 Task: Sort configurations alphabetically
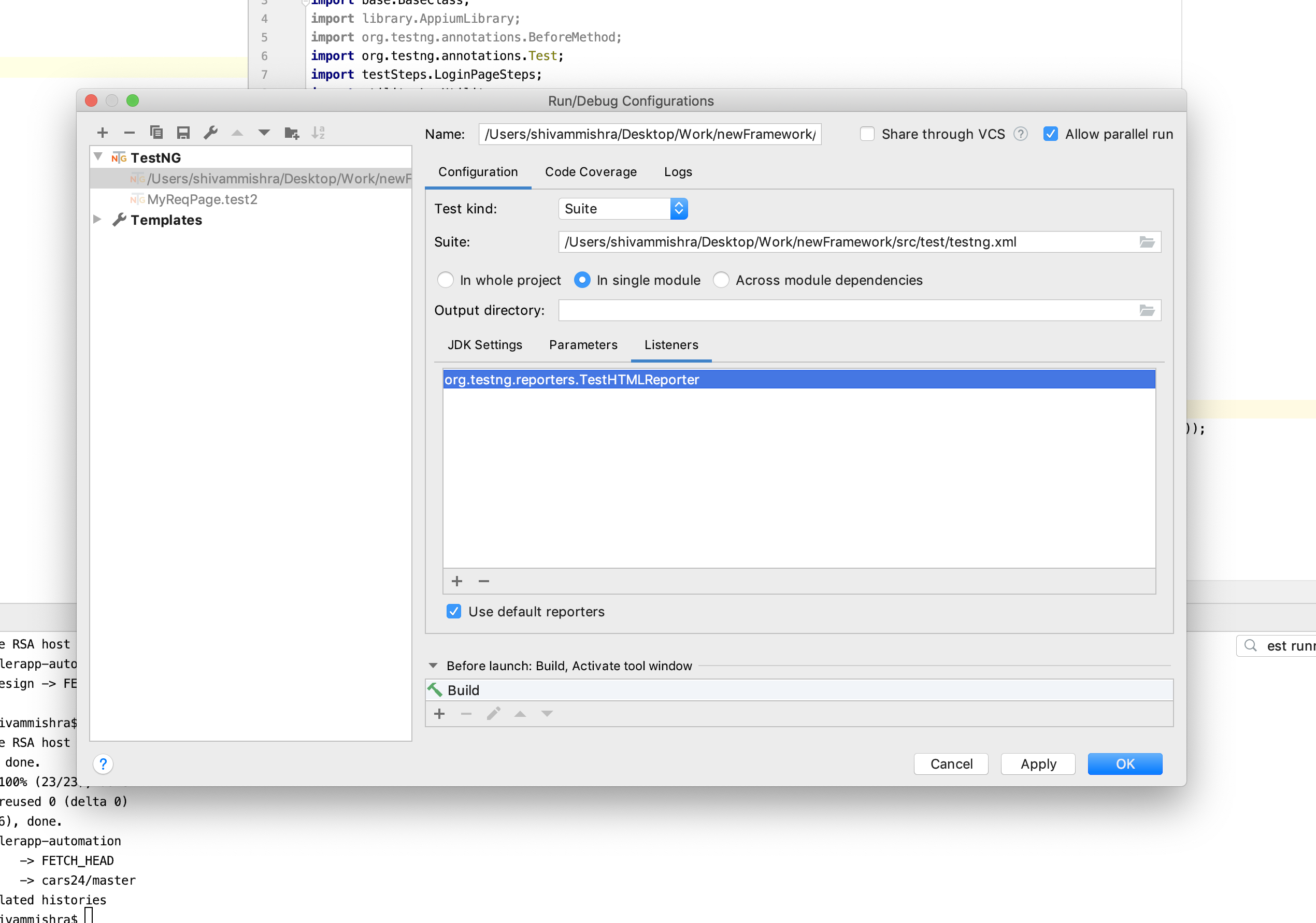[318, 133]
